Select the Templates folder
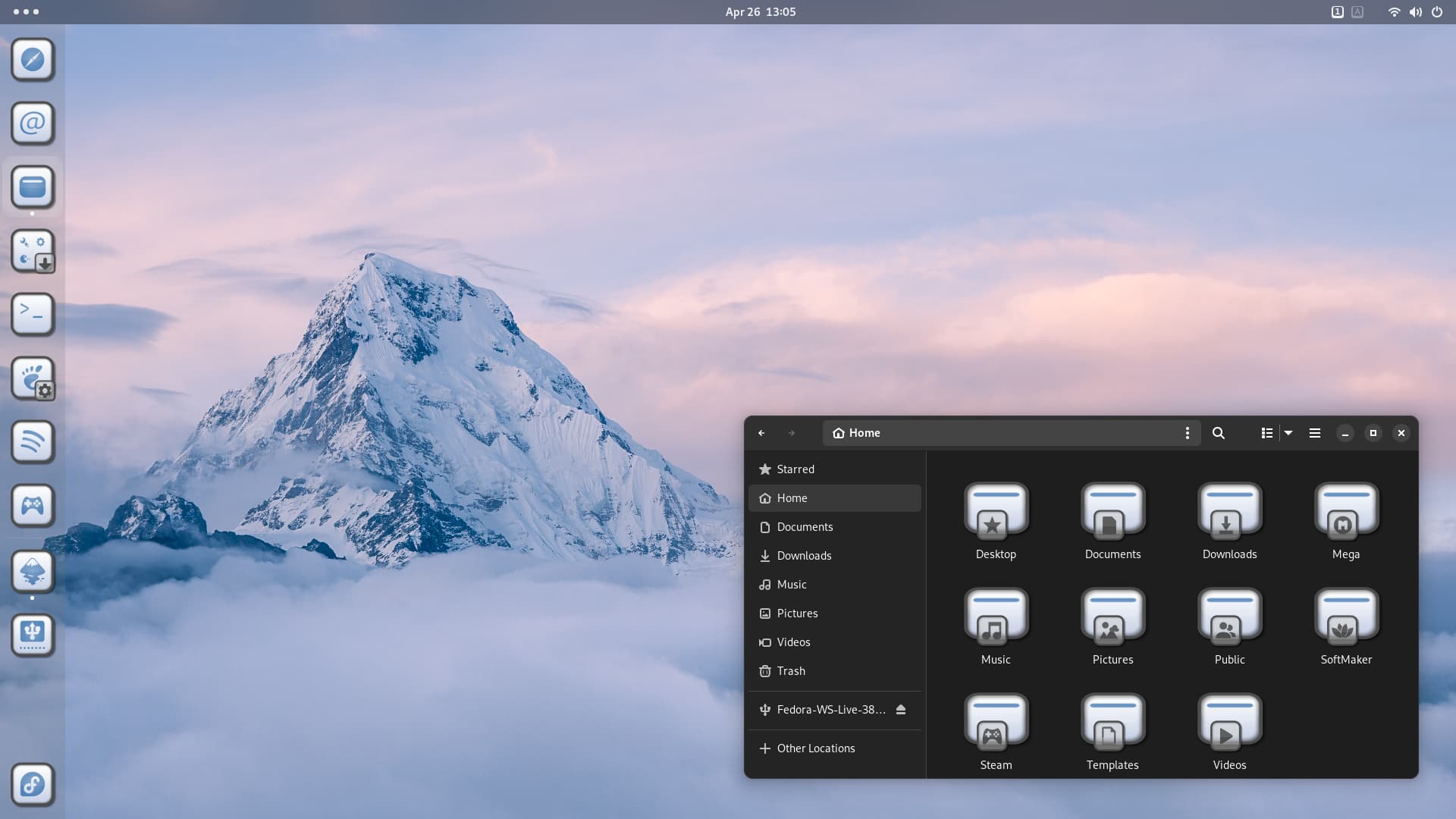Viewport: 1456px width, 819px height. coord(1112,721)
